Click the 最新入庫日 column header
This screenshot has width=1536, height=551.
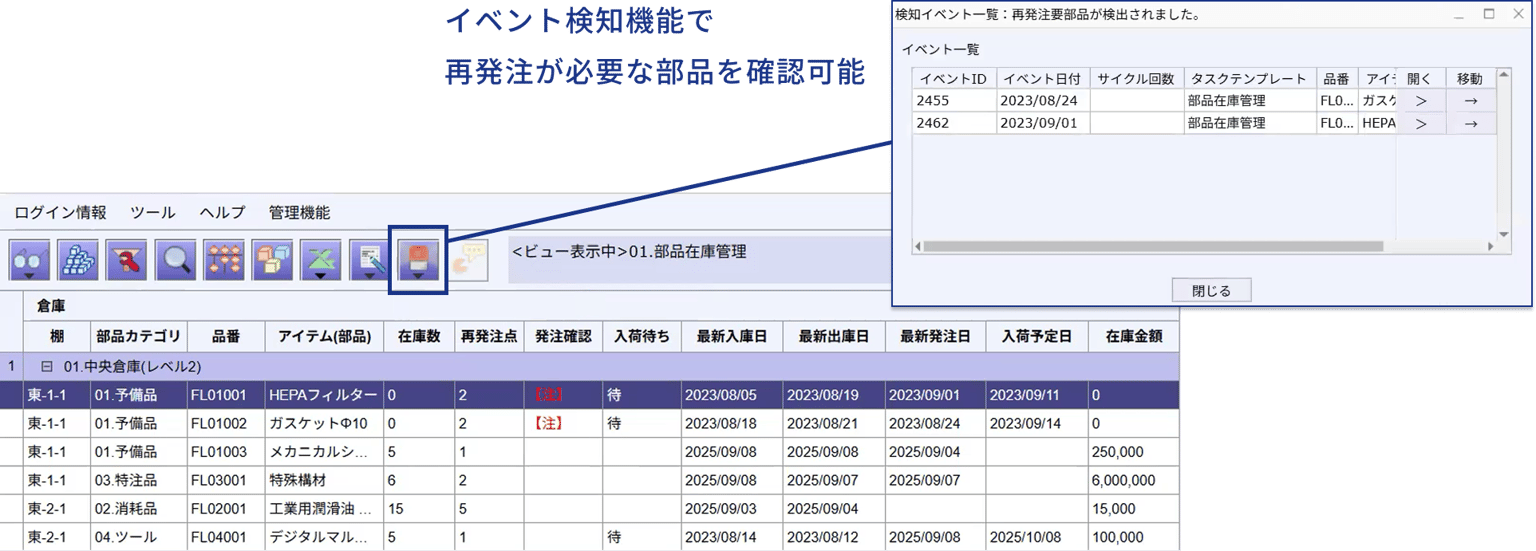click(731, 337)
